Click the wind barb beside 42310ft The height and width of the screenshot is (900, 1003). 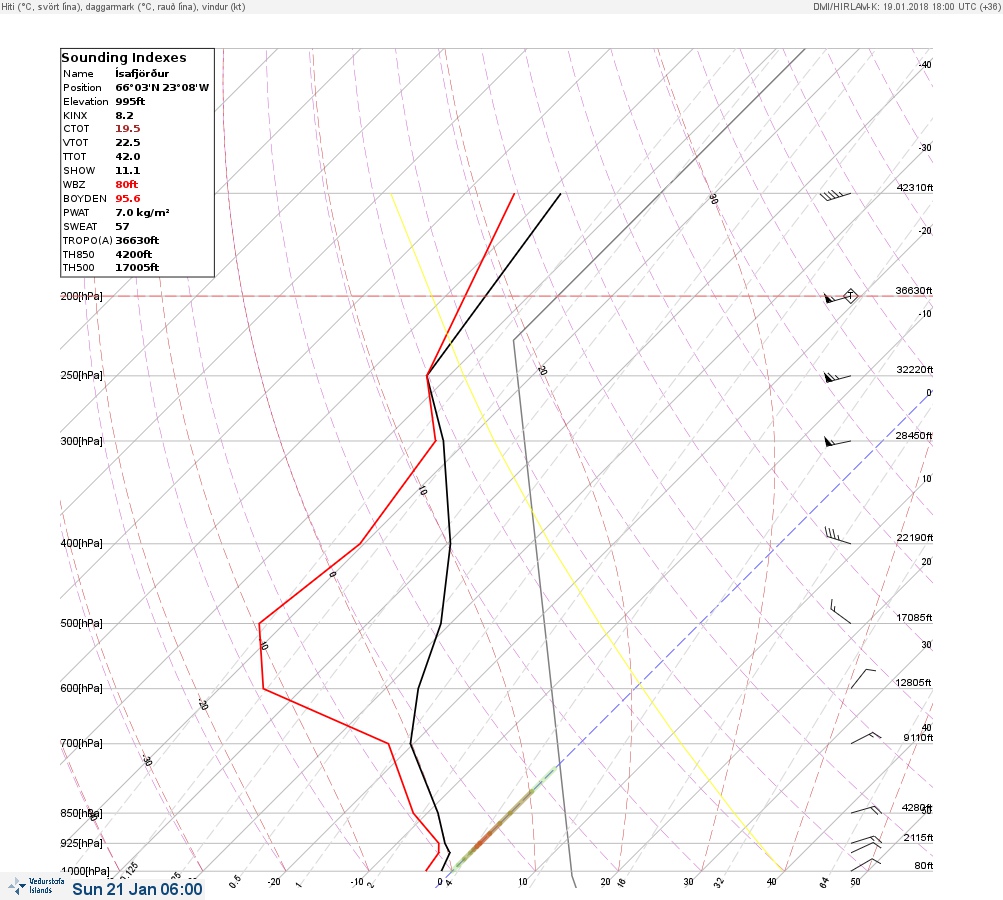tap(835, 196)
